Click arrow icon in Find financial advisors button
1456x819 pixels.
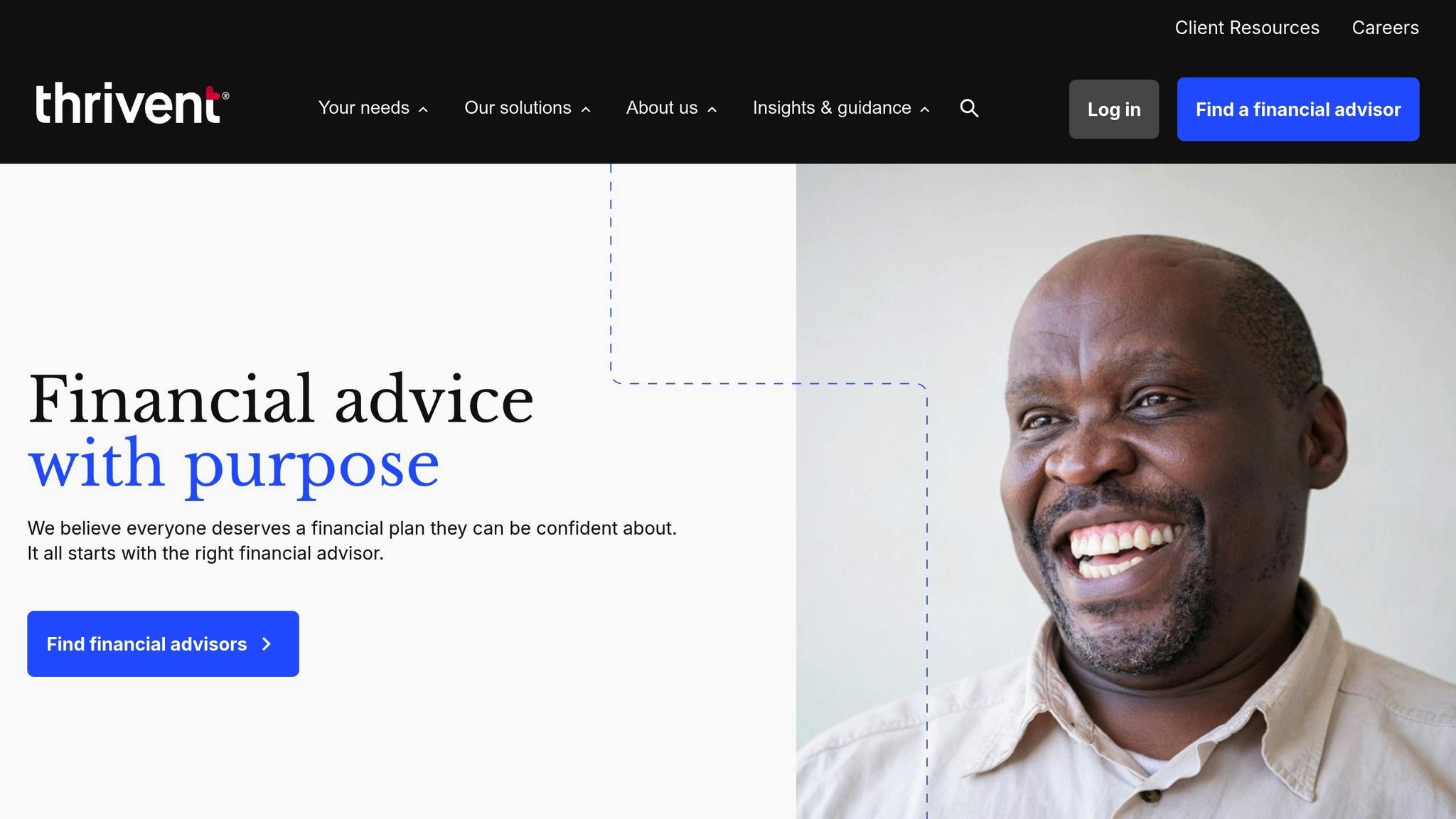point(267,644)
